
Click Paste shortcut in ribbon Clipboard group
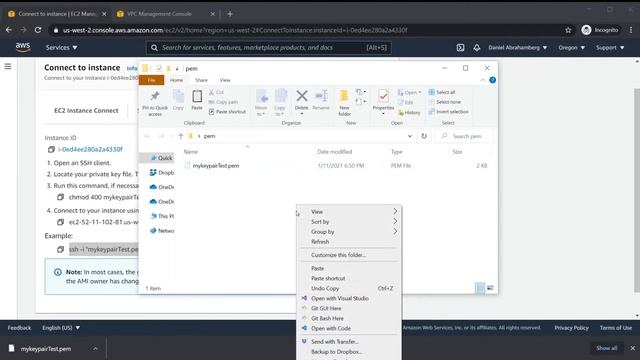[227, 112]
